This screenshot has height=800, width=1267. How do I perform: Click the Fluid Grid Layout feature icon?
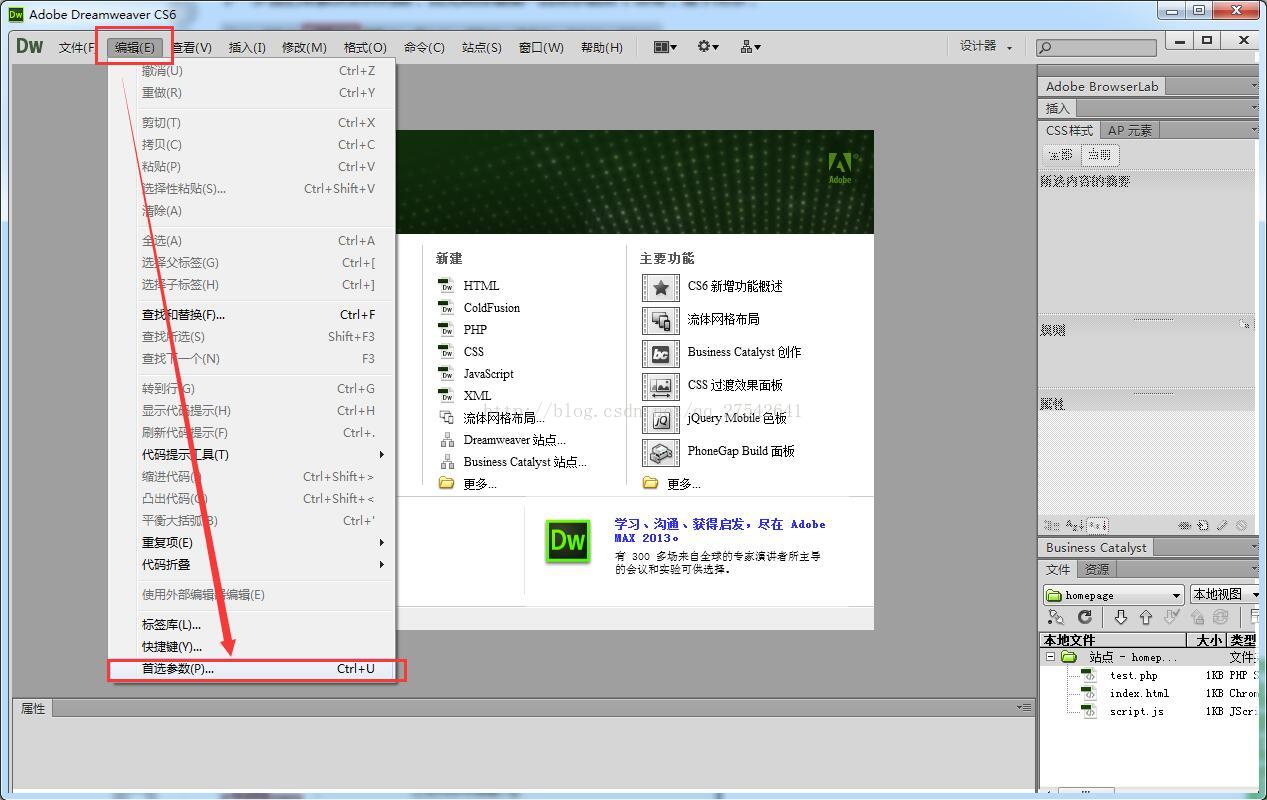[660, 320]
